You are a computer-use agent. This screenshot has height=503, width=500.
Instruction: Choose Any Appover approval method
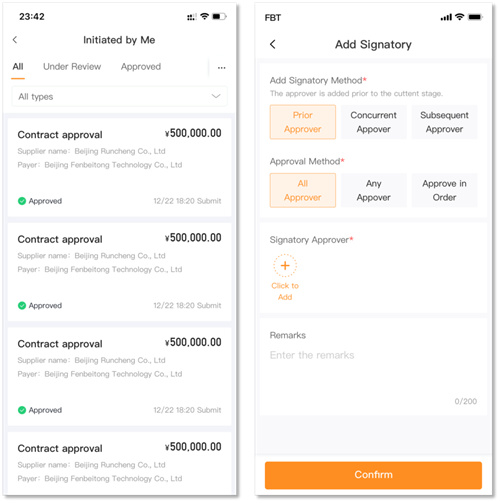[373, 190]
